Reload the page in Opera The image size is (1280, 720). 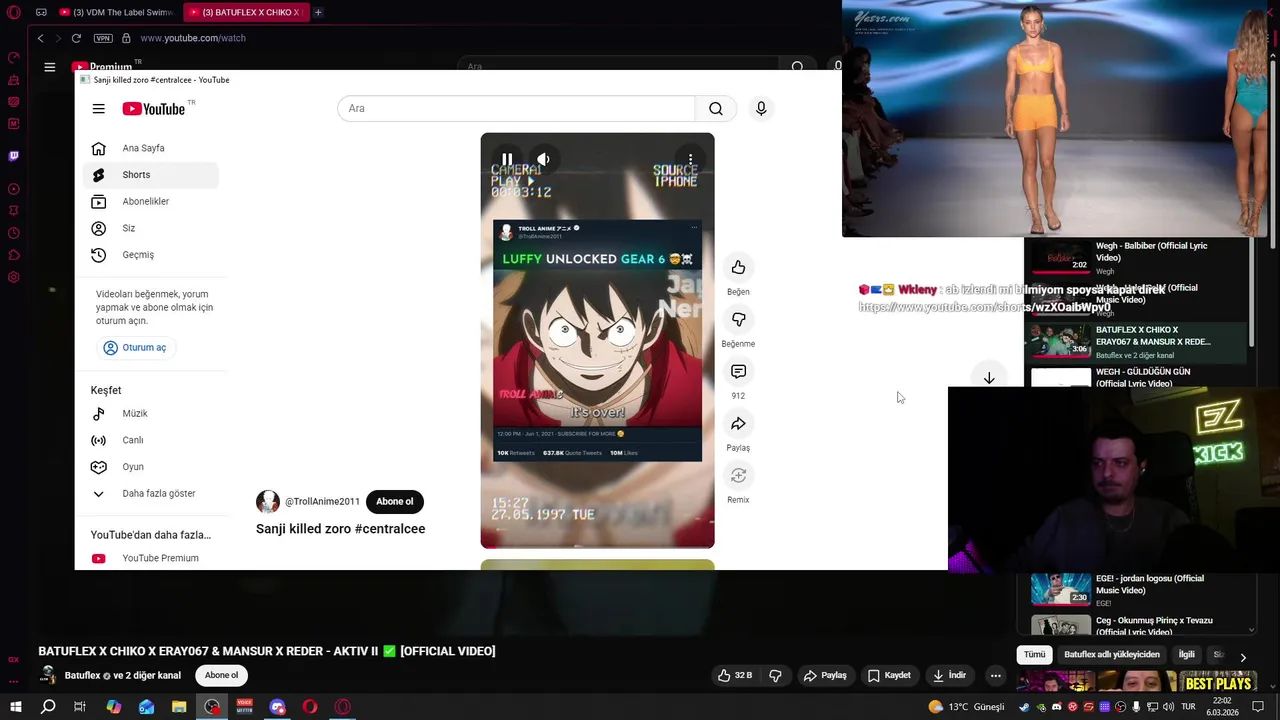click(76, 38)
